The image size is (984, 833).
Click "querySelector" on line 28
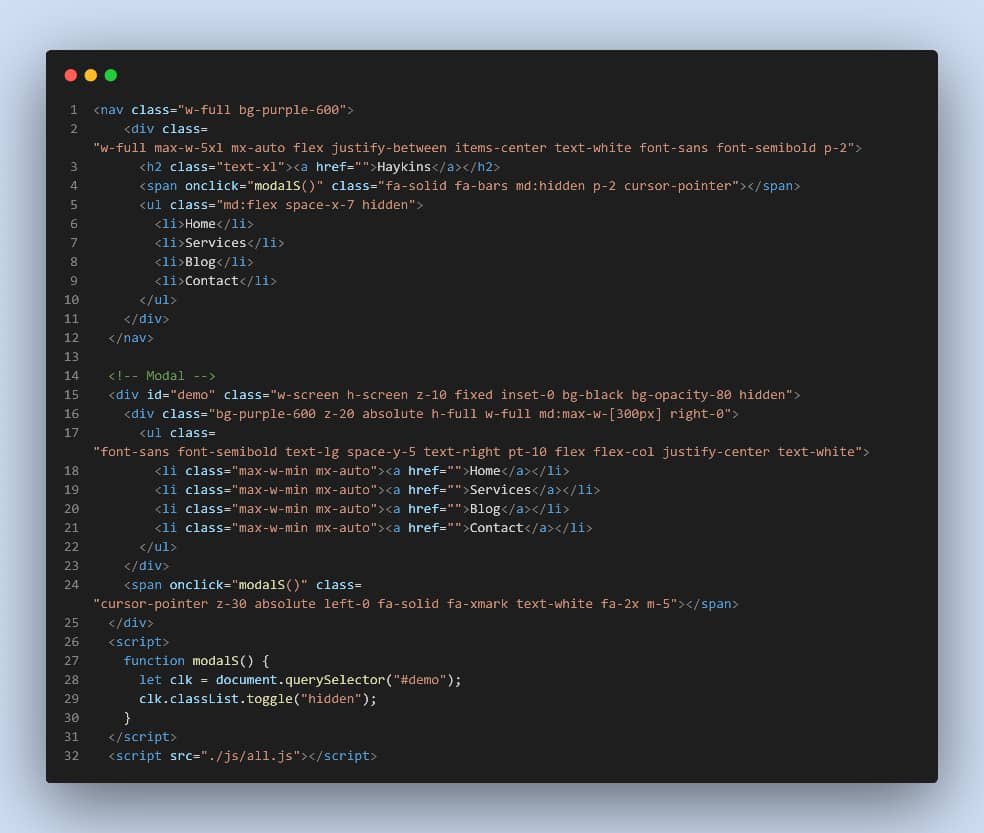(x=334, y=680)
